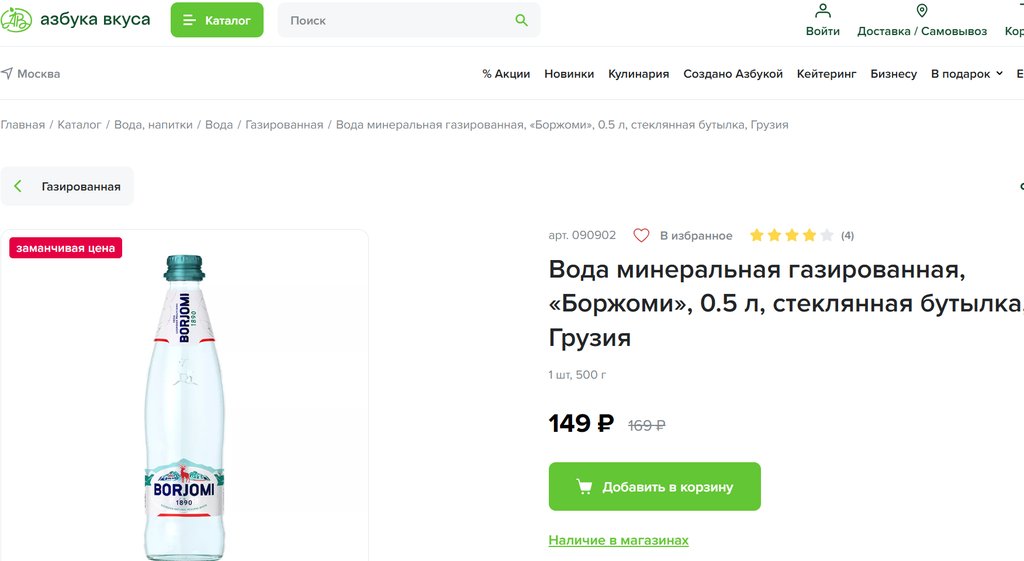
Task: Add item with Добавить в корзину
Action: [x=654, y=487]
